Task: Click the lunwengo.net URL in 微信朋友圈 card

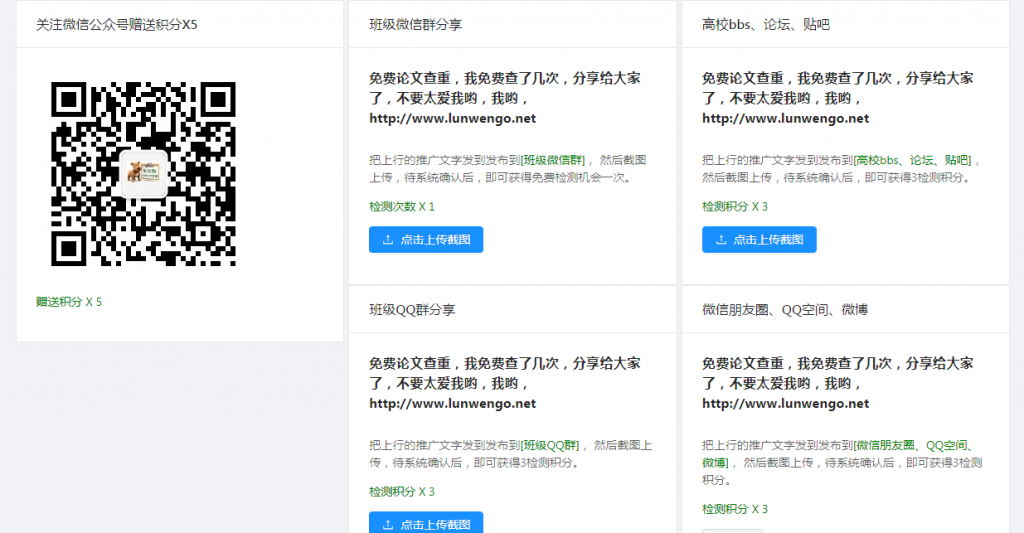Action: point(786,403)
